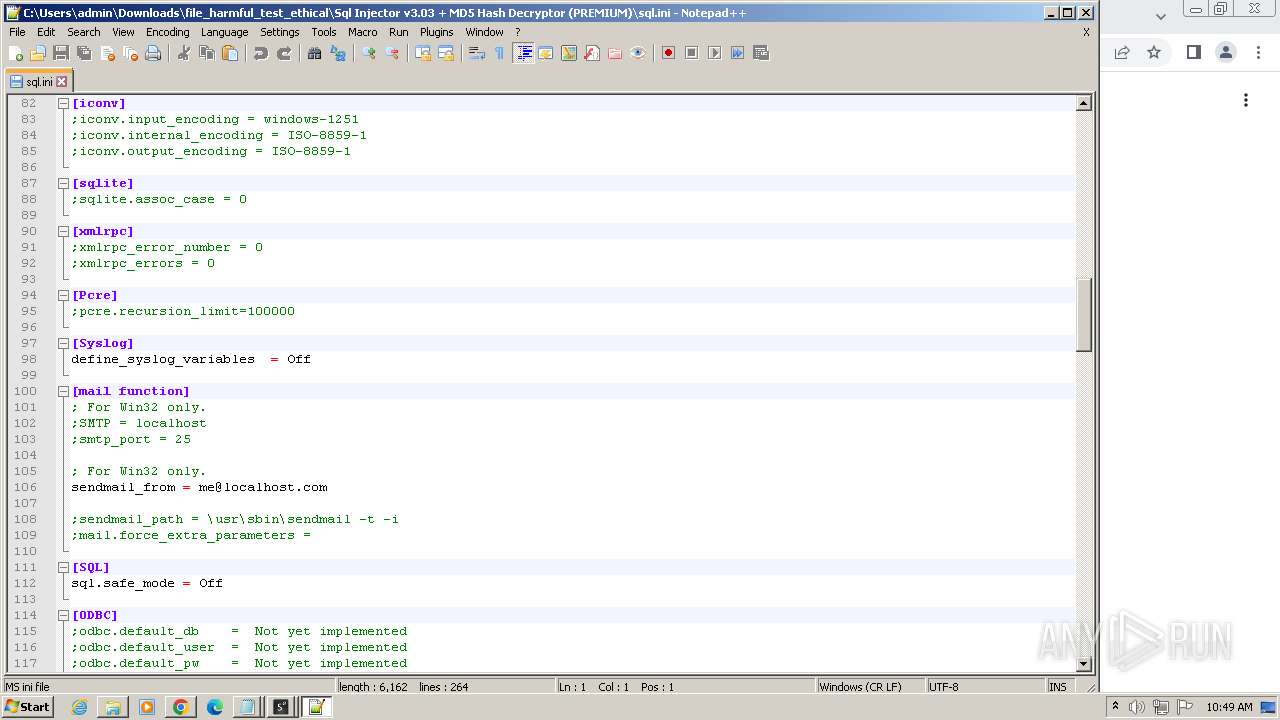
Task: Click the Playback macro icon
Action: point(714,53)
